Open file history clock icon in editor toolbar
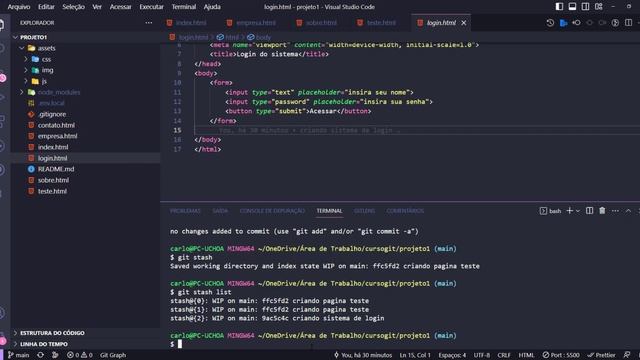 point(550,23)
